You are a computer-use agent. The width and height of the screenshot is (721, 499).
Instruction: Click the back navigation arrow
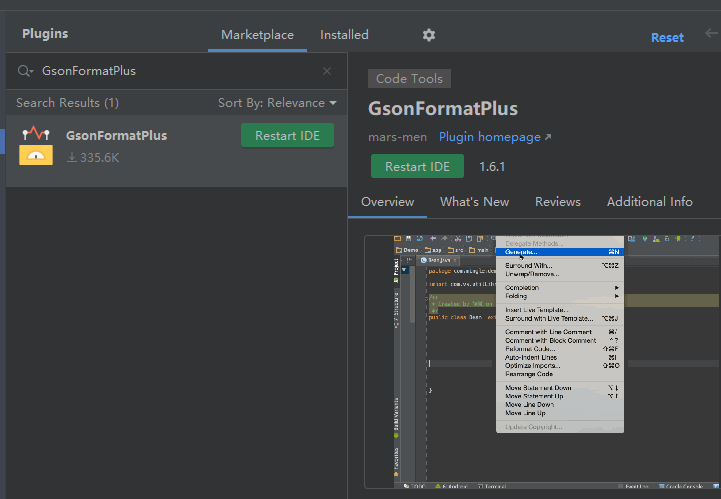pos(711,34)
